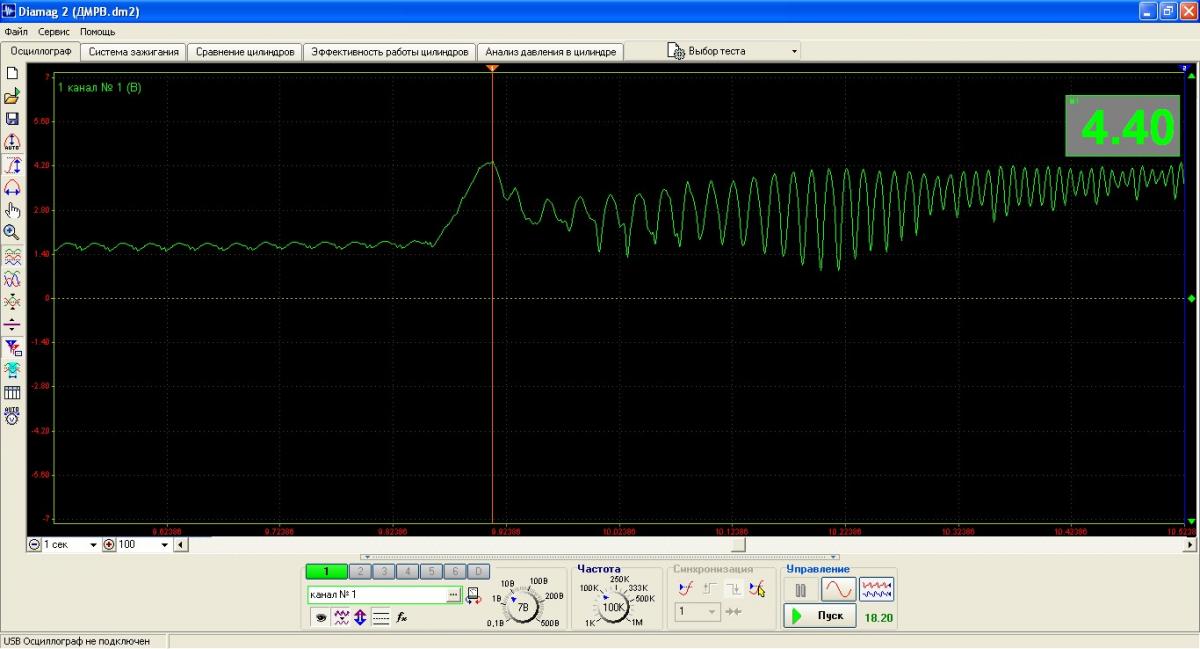1200x649 pixels.
Task: Click the auto settings gear icon
Action: 12,415
